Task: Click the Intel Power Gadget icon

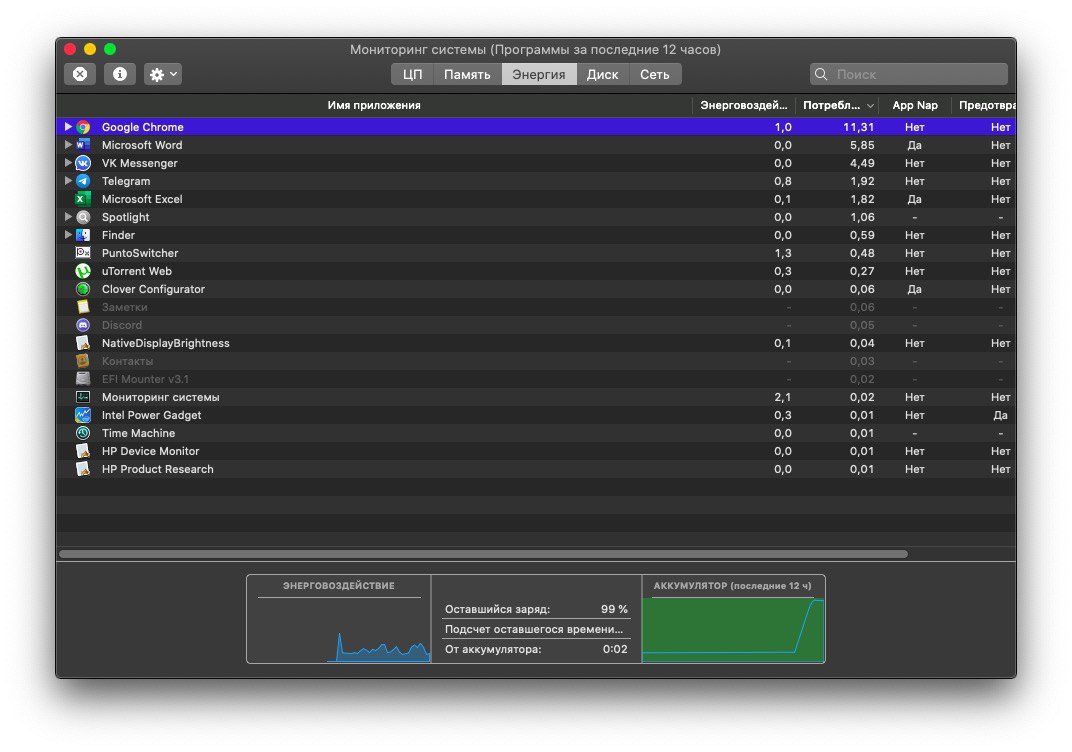Action: tap(83, 415)
